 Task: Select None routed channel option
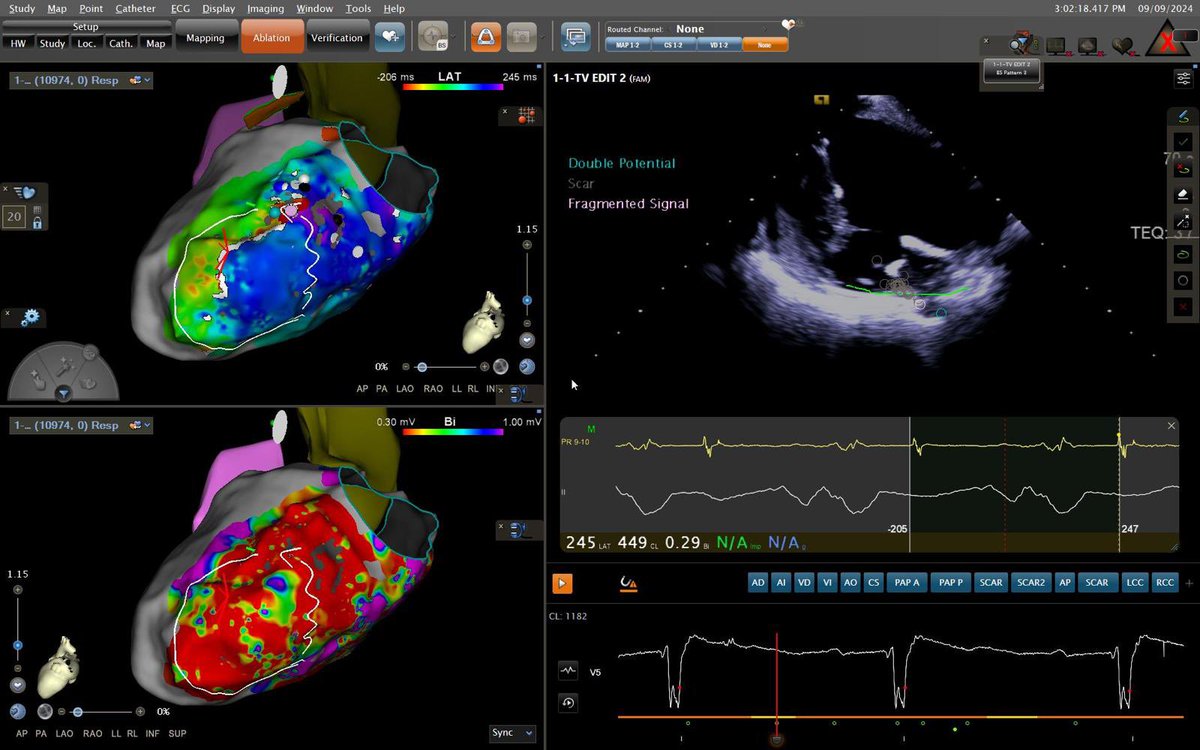(765, 44)
